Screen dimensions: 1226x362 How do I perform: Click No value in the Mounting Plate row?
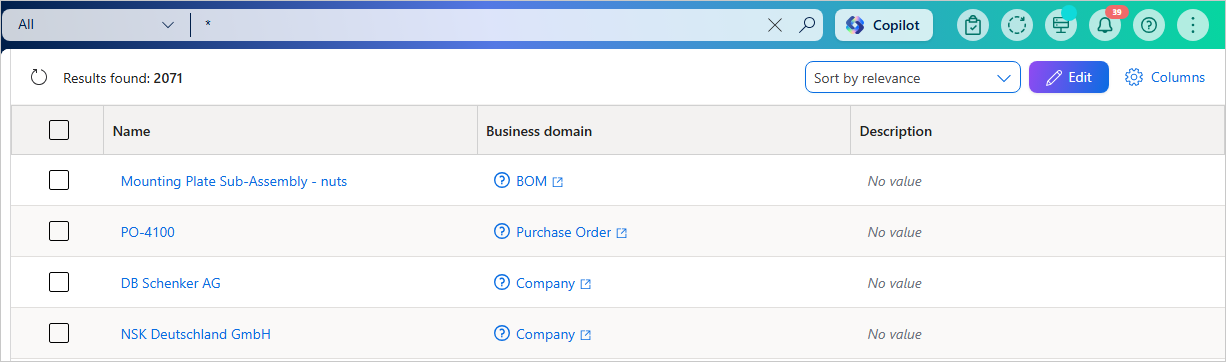click(x=894, y=181)
